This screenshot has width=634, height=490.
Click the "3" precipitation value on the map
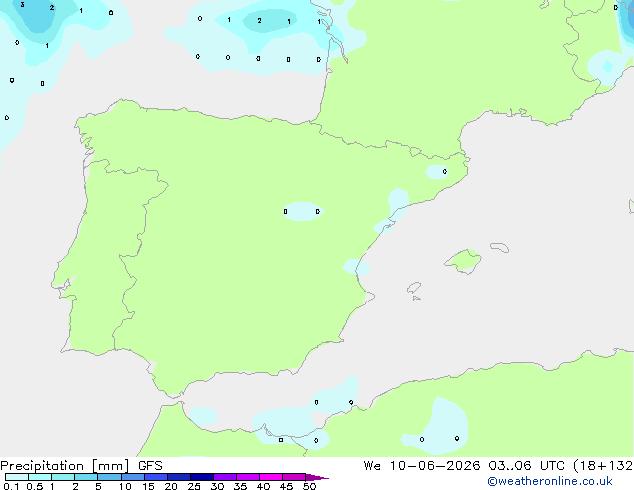(x=22, y=5)
